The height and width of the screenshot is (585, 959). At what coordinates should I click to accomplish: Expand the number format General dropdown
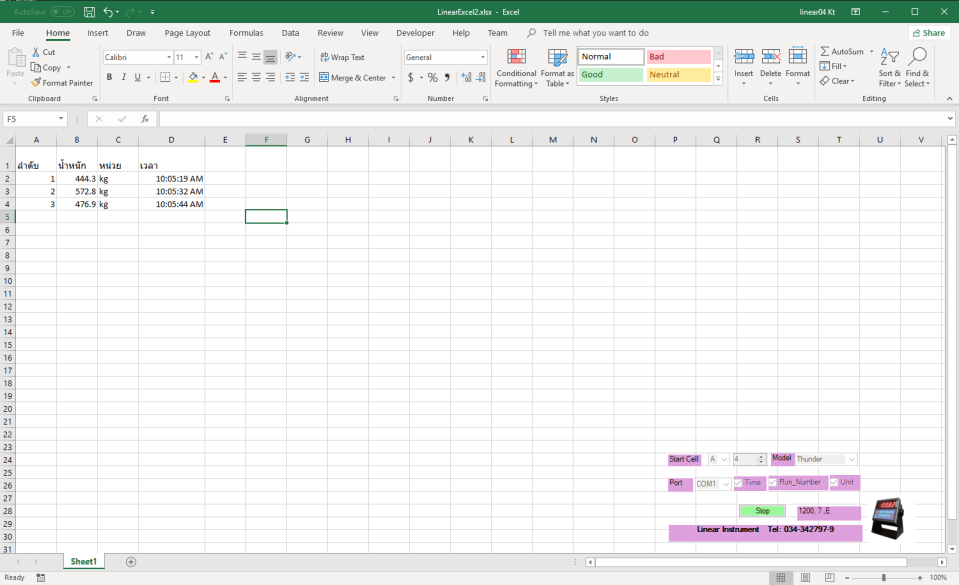tap(483, 58)
